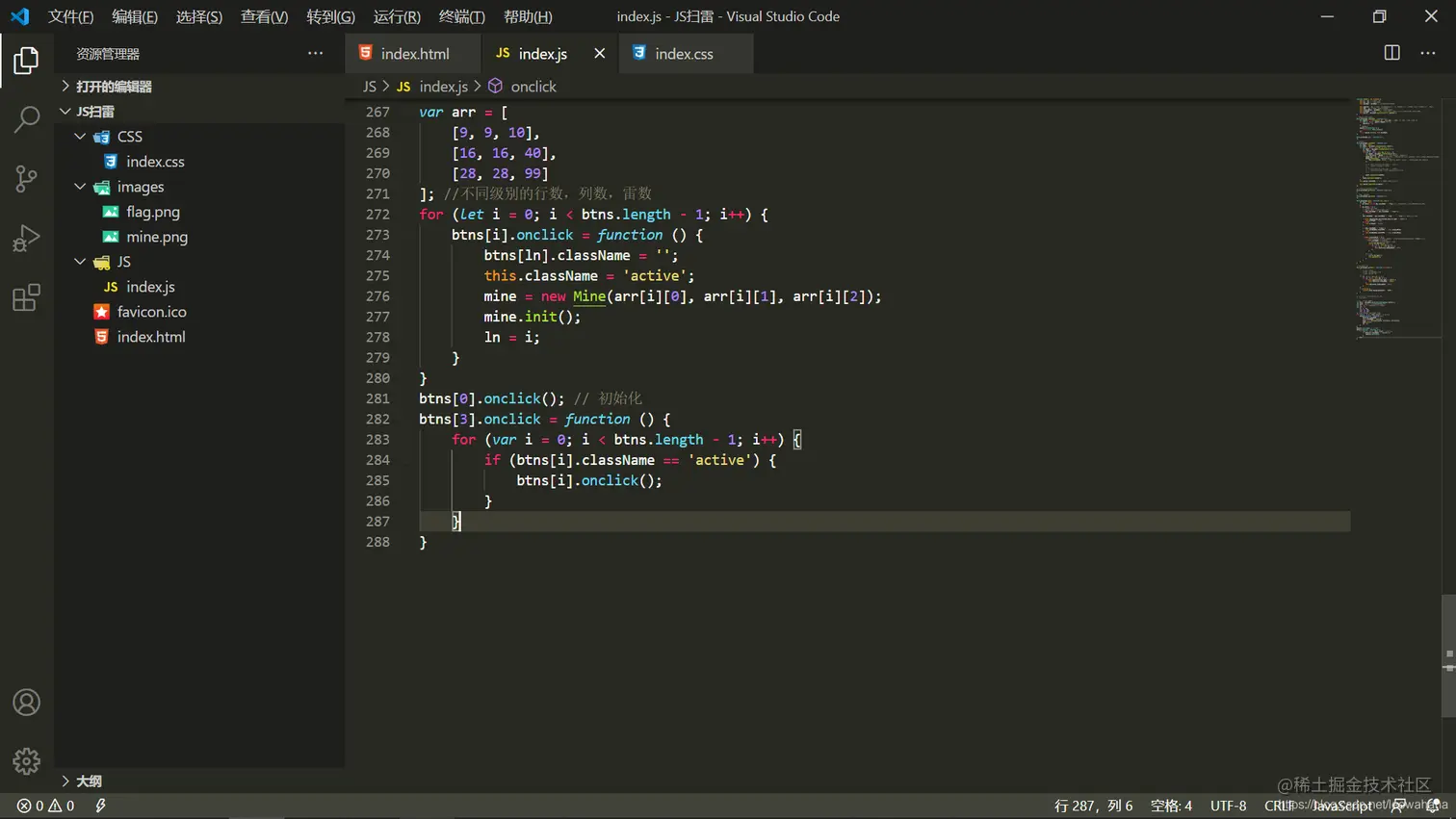Change encoding via UTF-8

pos(1228,806)
